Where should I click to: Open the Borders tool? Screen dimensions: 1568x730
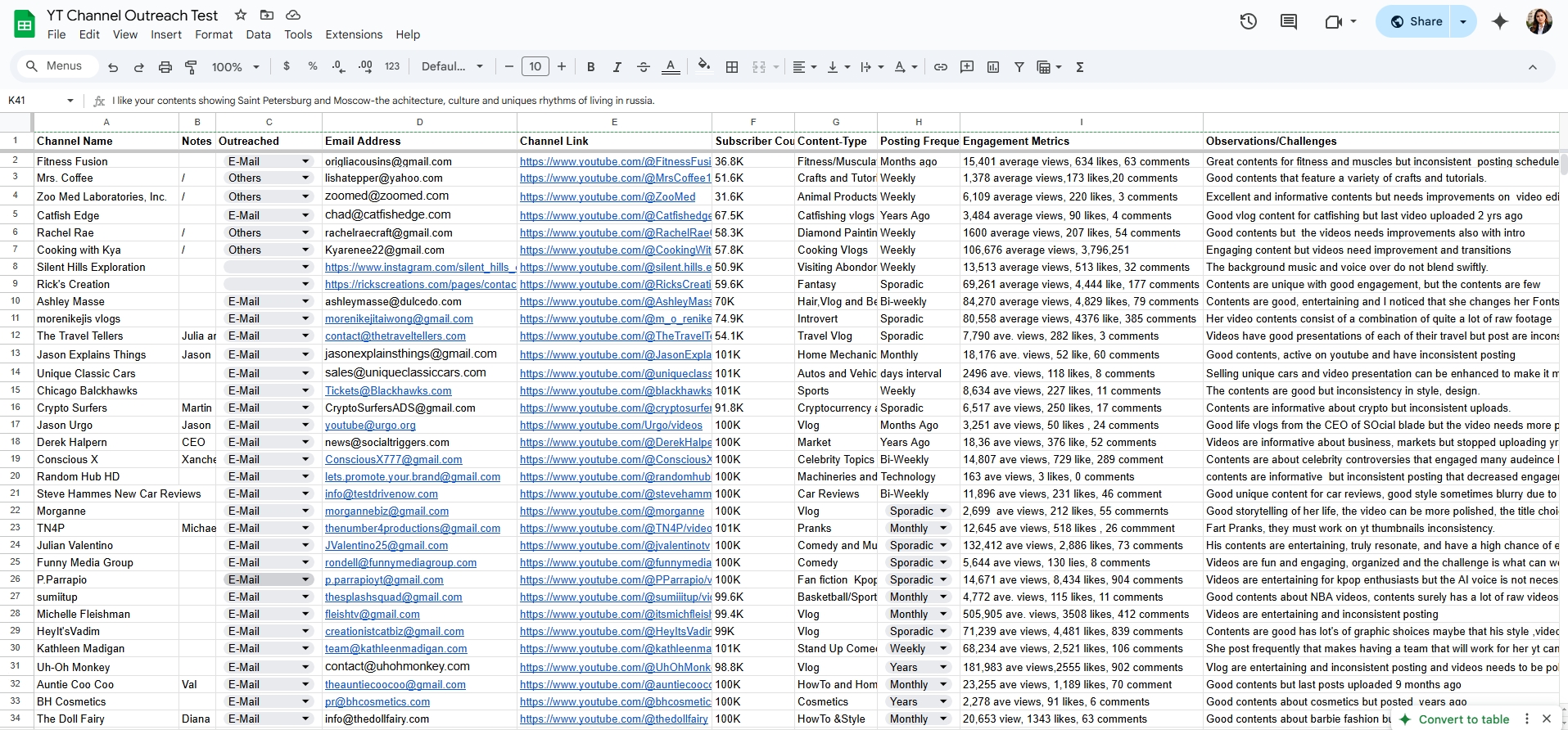point(732,67)
